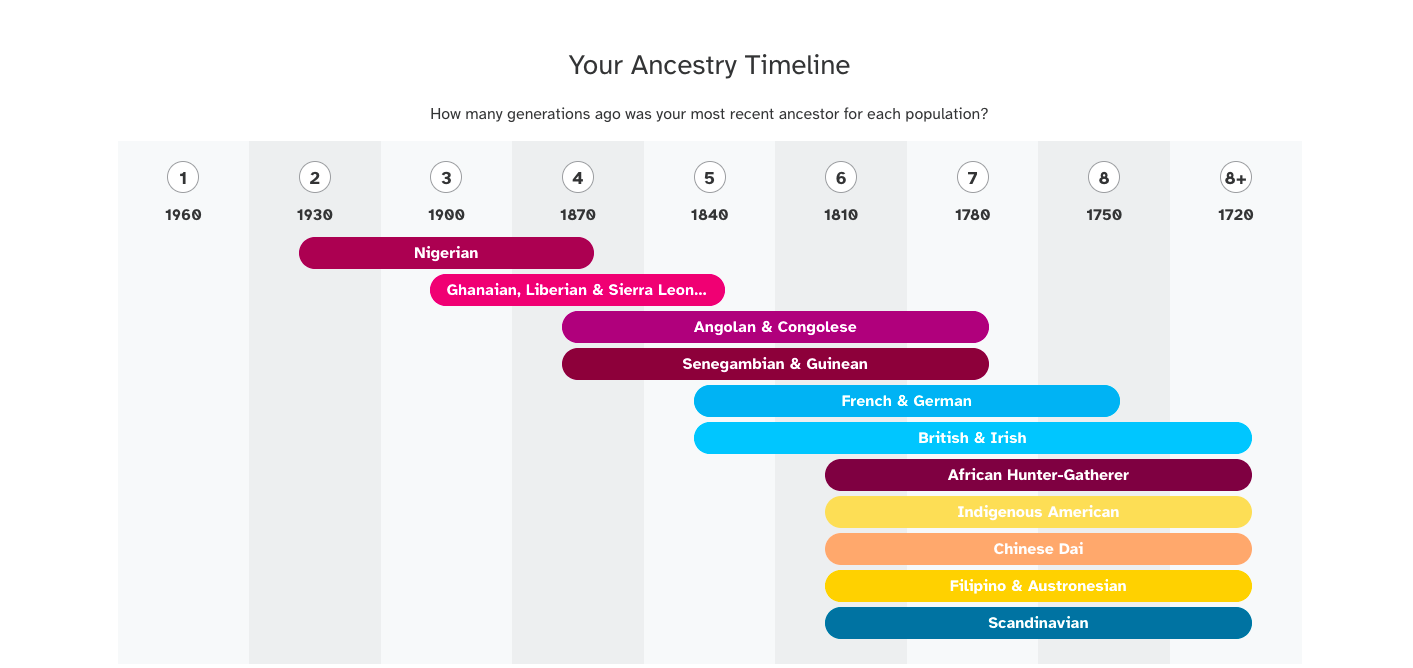Click the British & Irish bar
Viewport: 1413px width, 668px height.
pyautogui.click(x=972, y=438)
